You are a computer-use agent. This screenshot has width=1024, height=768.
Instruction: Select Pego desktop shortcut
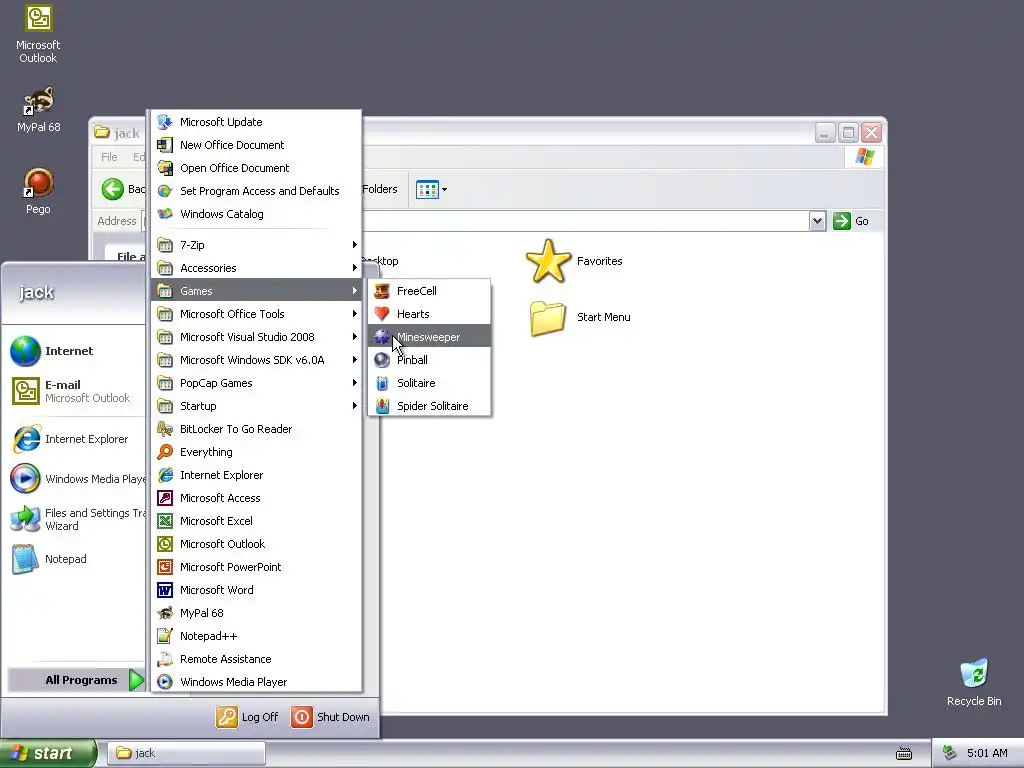(38, 191)
